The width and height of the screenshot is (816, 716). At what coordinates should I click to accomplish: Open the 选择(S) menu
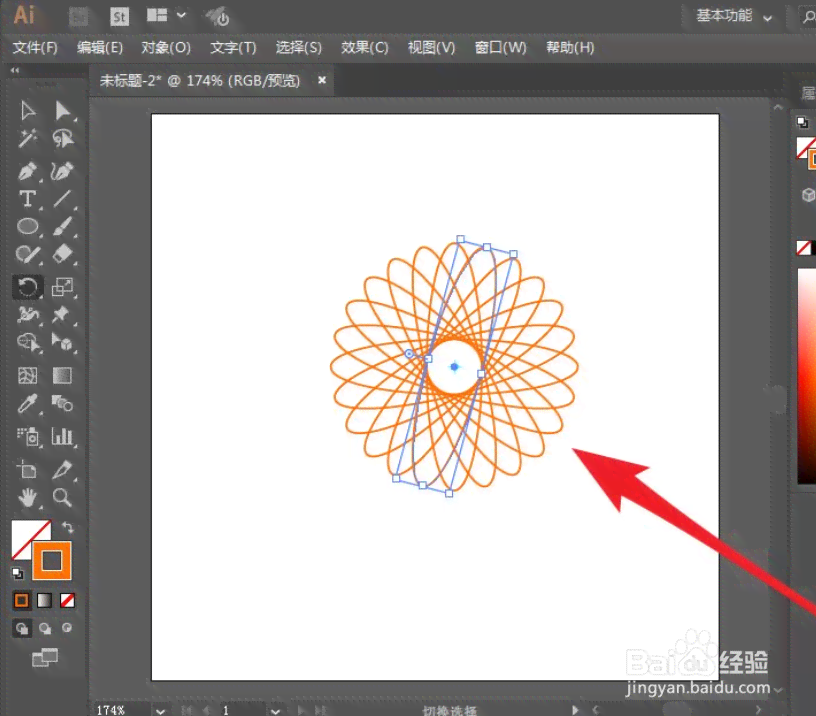(299, 48)
